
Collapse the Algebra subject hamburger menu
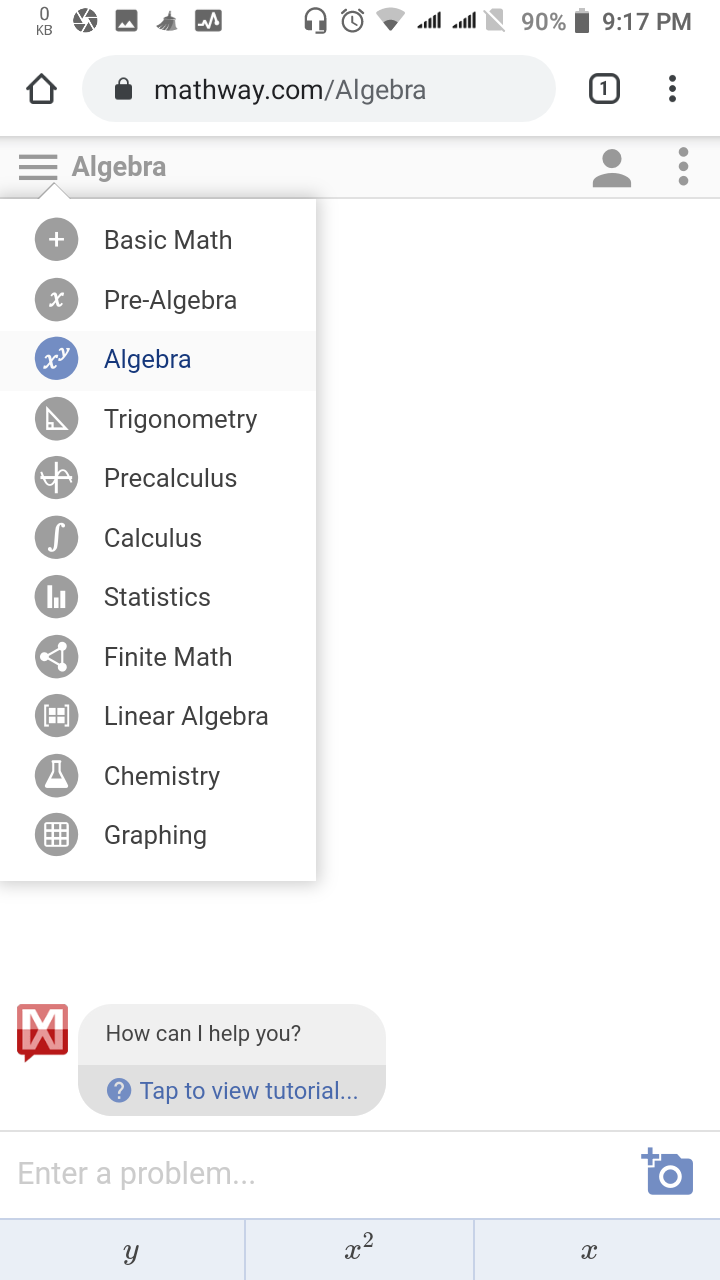point(38,167)
